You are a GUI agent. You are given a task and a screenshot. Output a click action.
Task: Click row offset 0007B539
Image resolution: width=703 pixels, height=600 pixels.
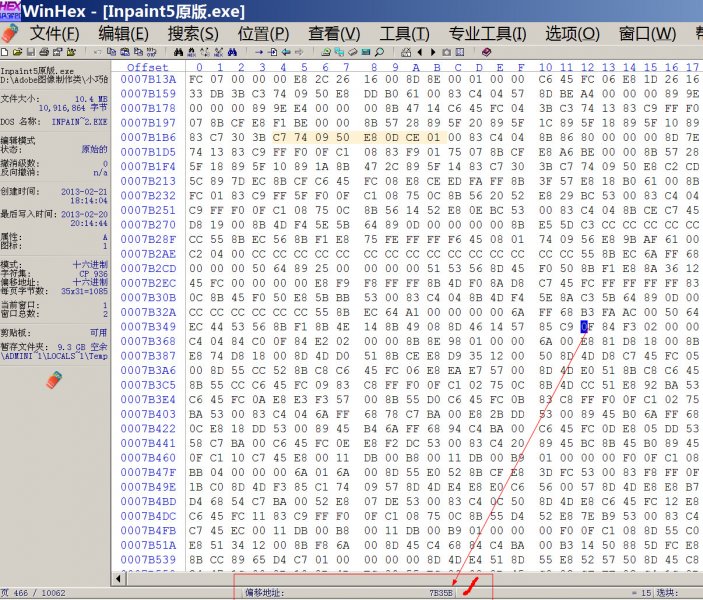tap(148, 560)
